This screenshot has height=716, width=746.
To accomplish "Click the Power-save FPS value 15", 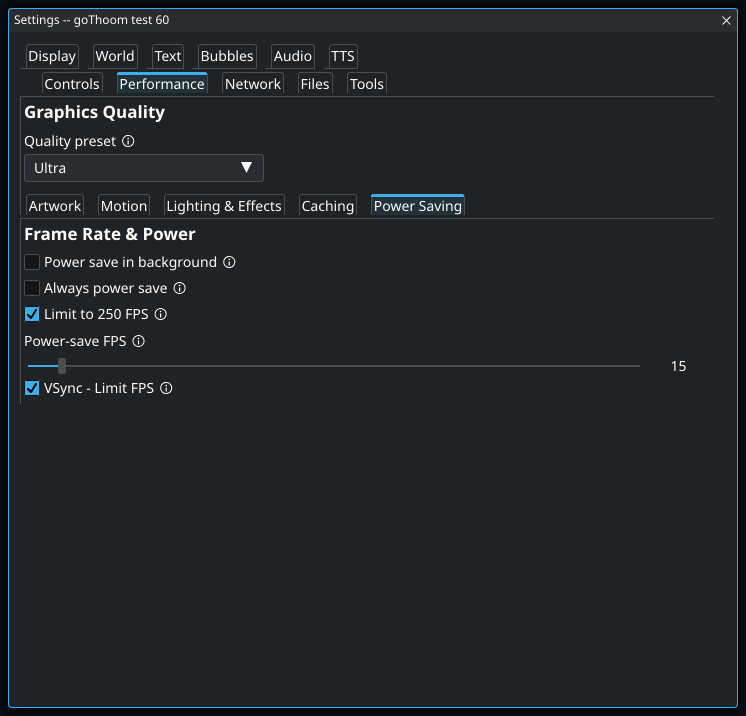I will [678, 366].
